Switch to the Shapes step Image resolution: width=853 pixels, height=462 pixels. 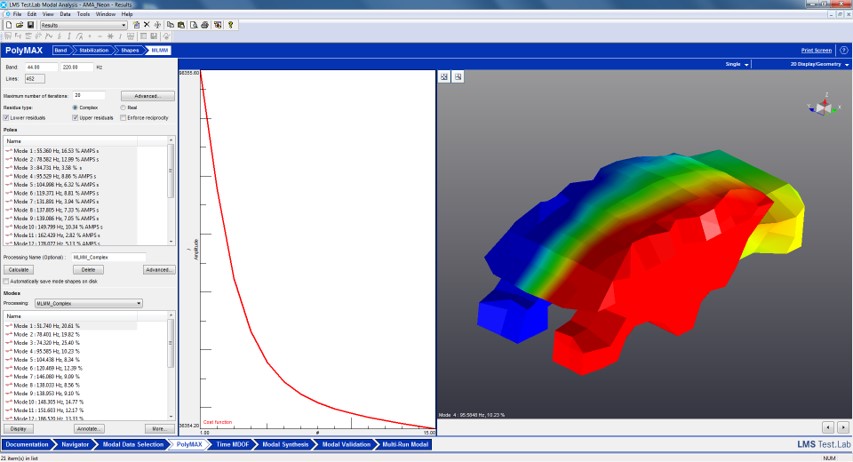(129, 50)
